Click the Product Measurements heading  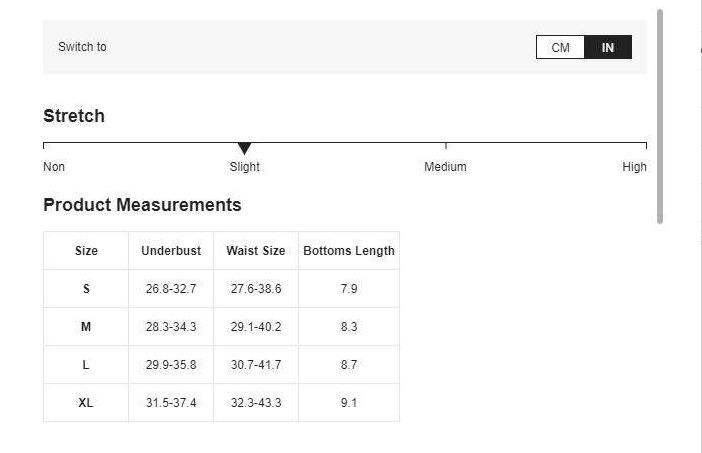click(x=142, y=205)
